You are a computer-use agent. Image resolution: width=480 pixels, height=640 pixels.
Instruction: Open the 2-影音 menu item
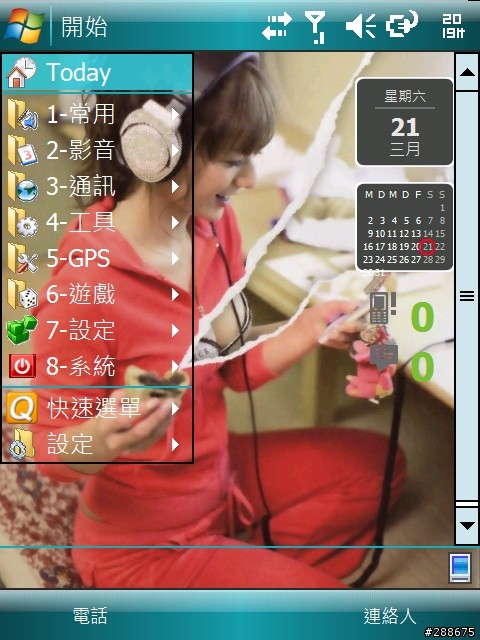coord(97,150)
